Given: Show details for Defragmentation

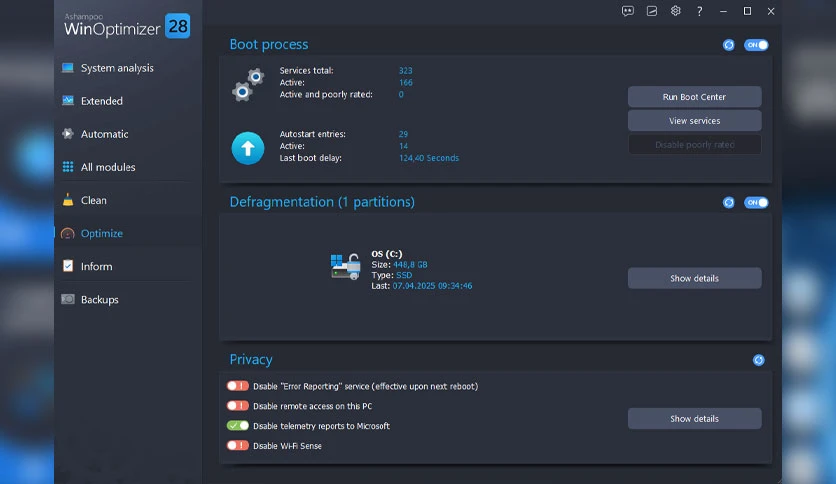Looking at the screenshot, I should tap(694, 278).
